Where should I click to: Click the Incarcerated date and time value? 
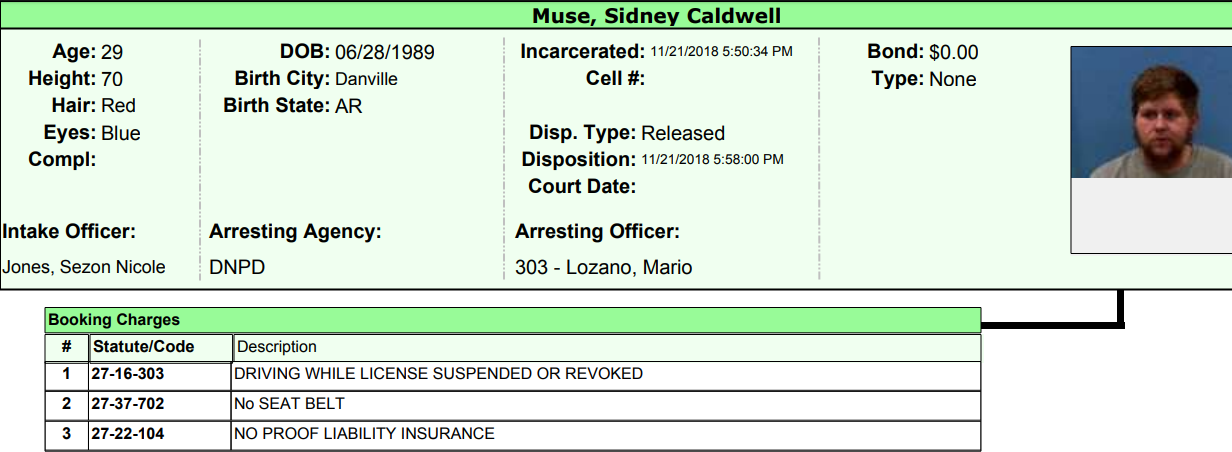coord(721,51)
